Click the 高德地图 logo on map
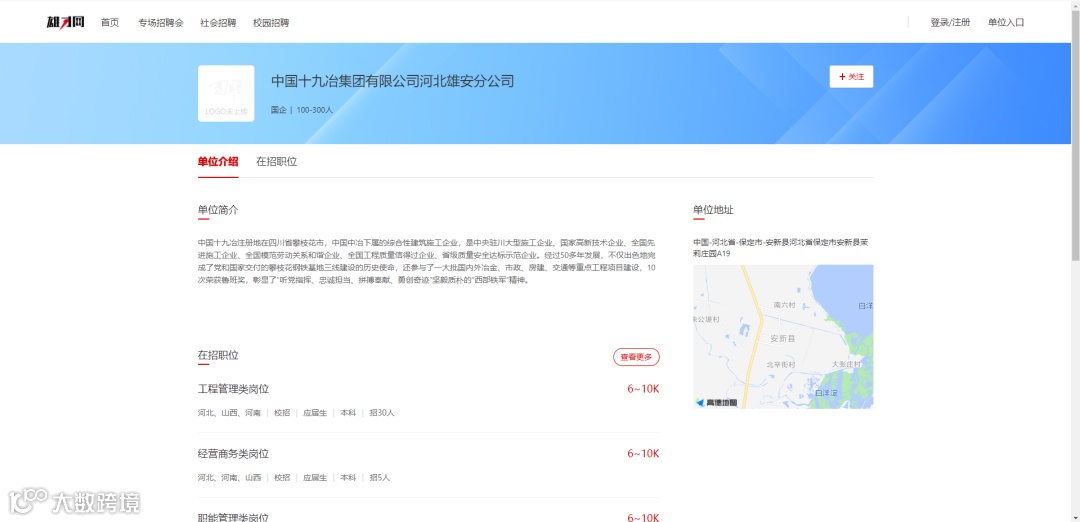 [716, 402]
